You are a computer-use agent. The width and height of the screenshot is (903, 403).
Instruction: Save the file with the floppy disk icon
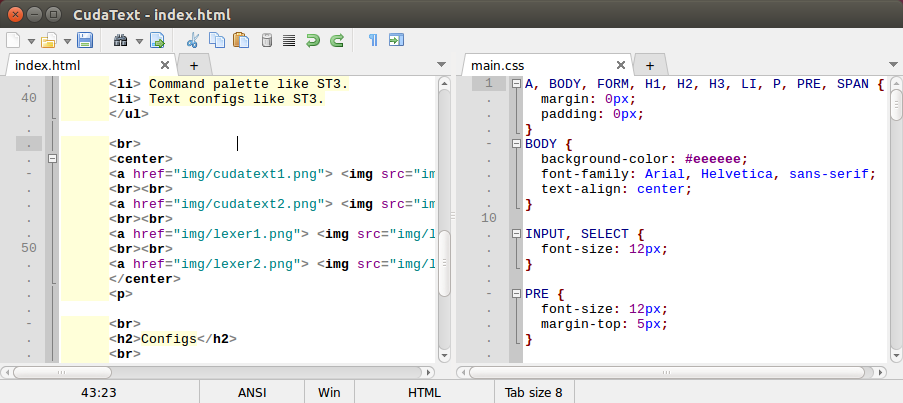pyautogui.click(x=85, y=40)
